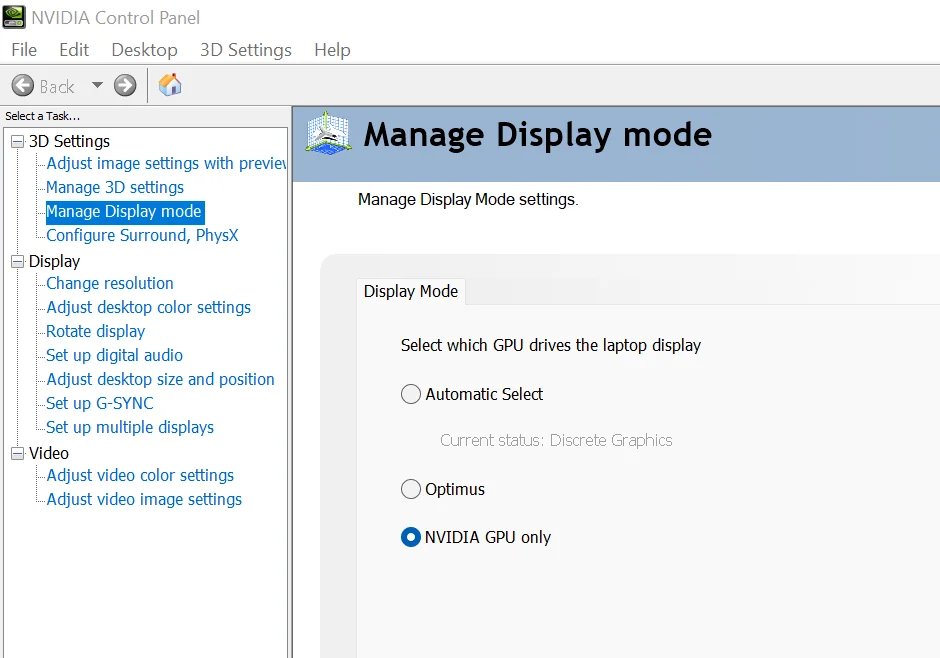Click the NVIDIA logo icon in title bar
Image resolution: width=940 pixels, height=658 pixels.
click(x=14, y=17)
